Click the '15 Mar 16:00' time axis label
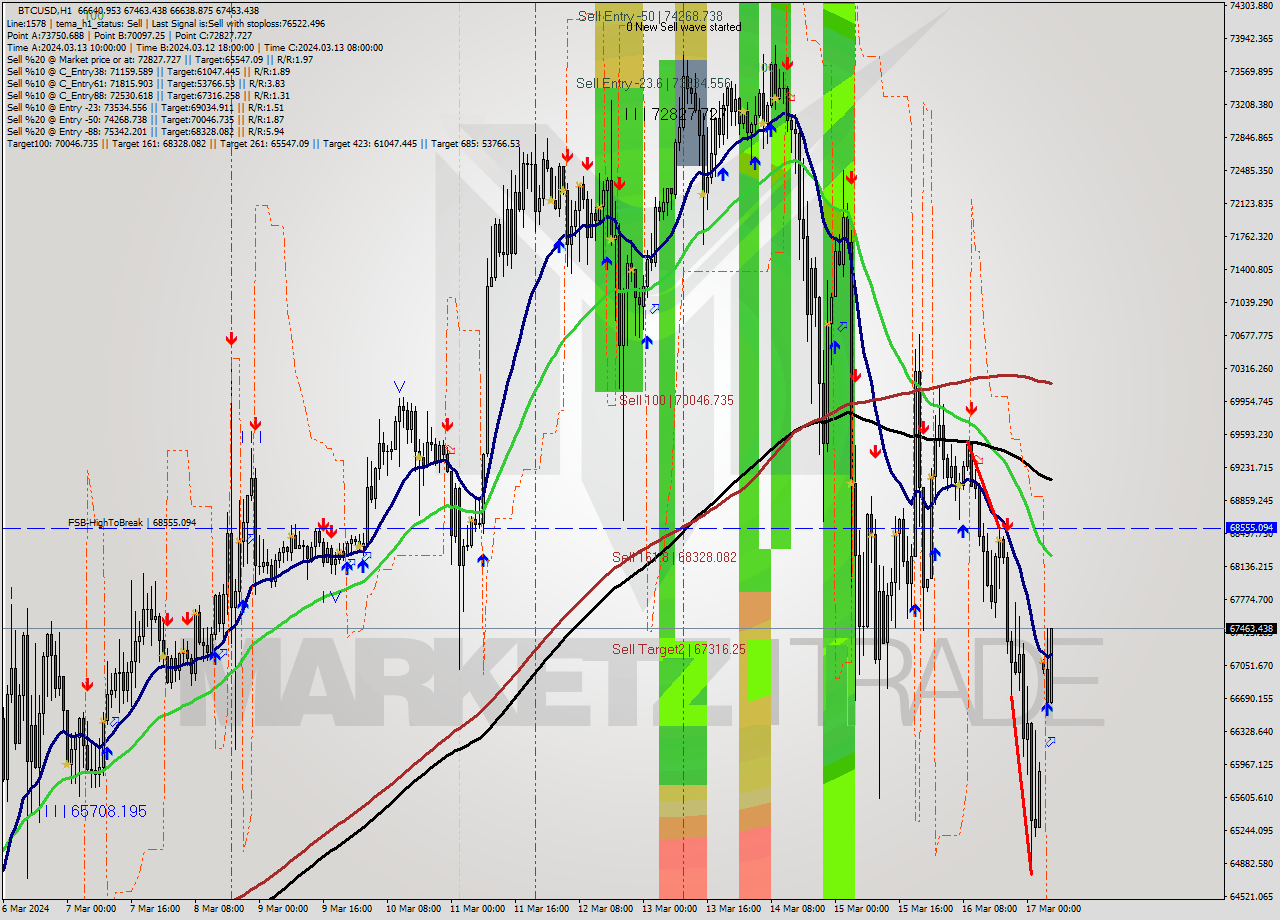Viewport: 1280px width, 920px height. pos(924,909)
